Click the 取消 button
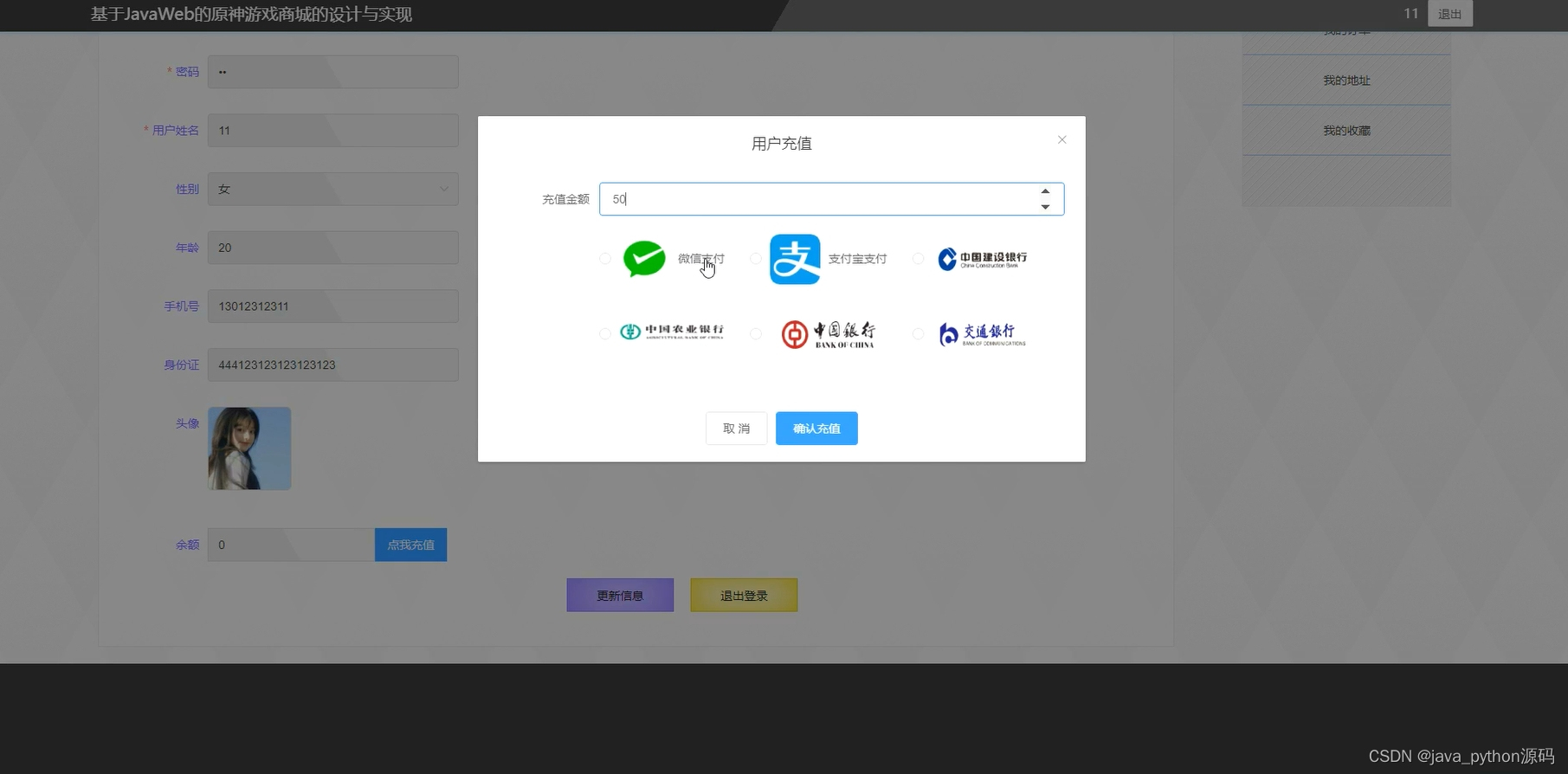This screenshot has width=1568, height=774. point(736,429)
